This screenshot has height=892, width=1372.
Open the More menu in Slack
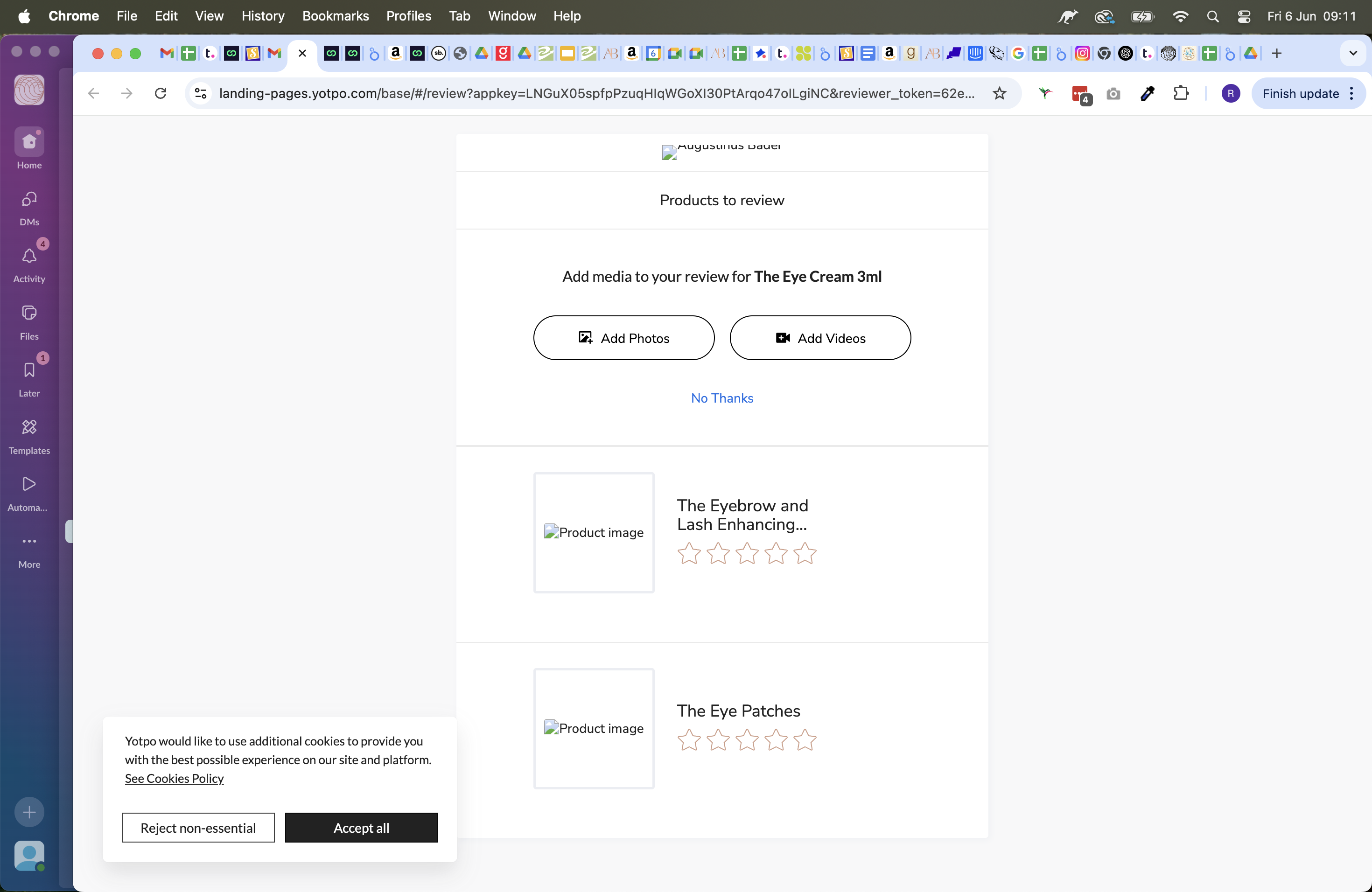point(29,551)
